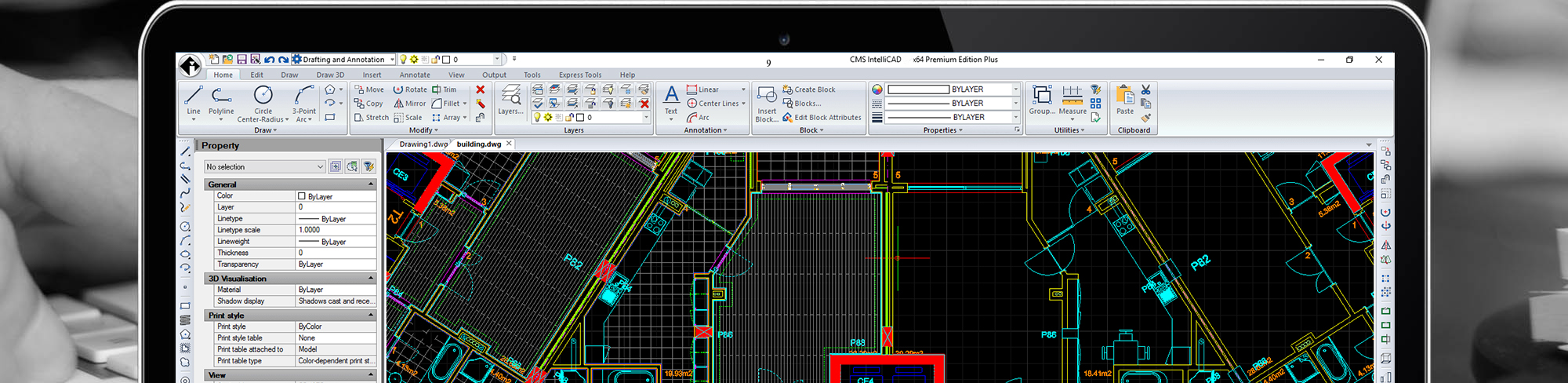Toggle layer lightbulb on/off in Layers panel
Screen dimensions: 1568x383
537,118
